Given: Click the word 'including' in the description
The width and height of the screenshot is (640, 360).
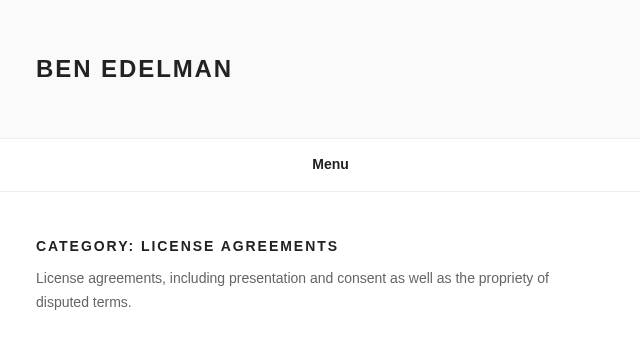Looking at the screenshot, I should 197,278.
